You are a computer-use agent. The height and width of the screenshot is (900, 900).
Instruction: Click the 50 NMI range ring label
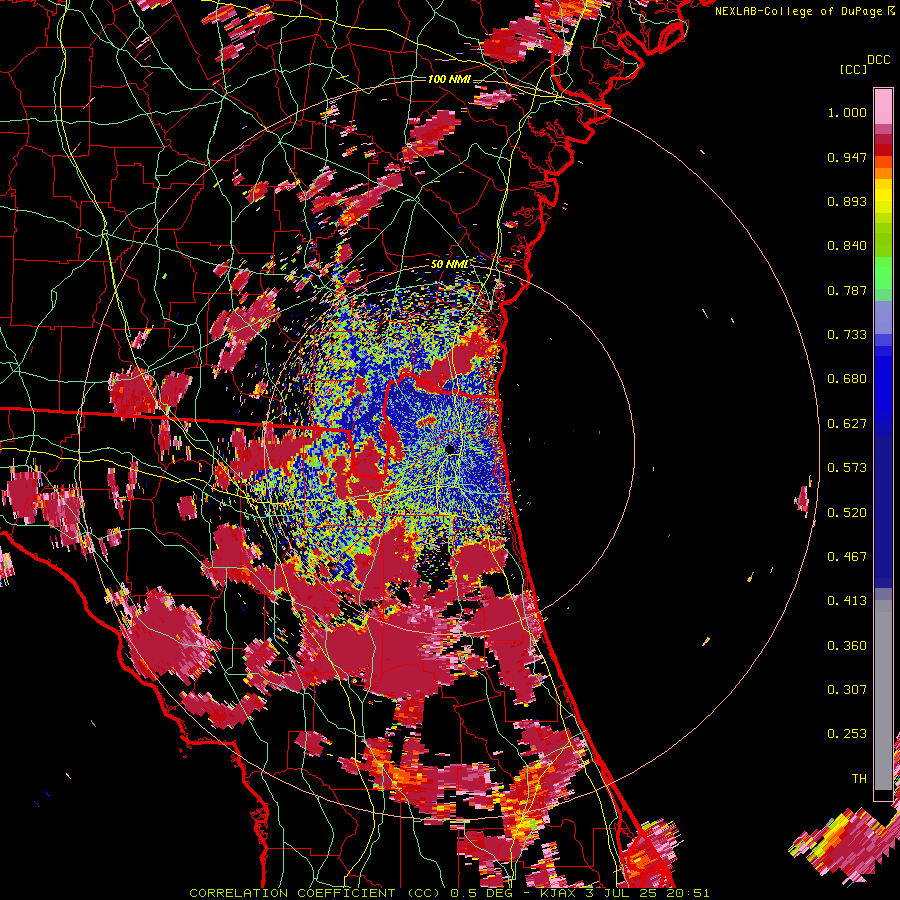point(449,264)
